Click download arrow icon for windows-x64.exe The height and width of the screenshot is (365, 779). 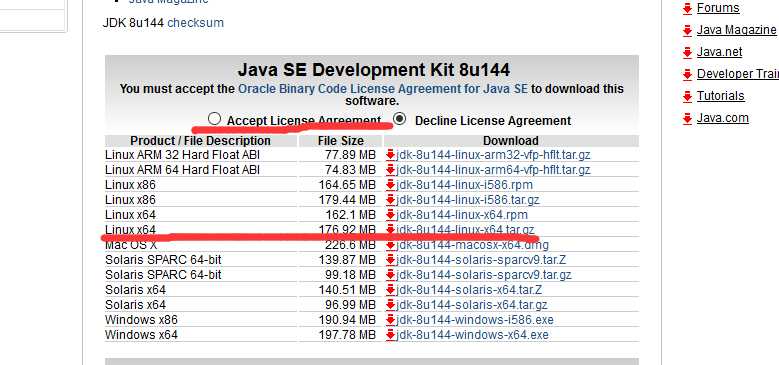point(390,334)
